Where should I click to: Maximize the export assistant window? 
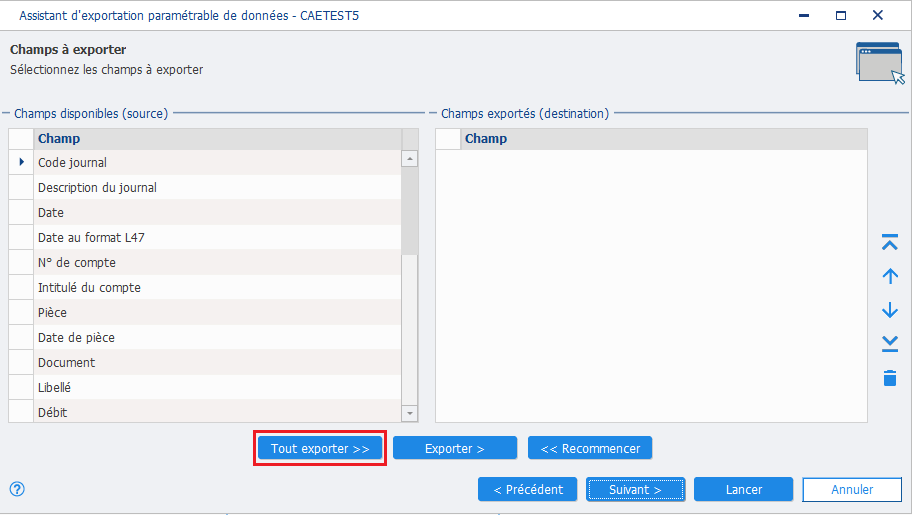841,15
